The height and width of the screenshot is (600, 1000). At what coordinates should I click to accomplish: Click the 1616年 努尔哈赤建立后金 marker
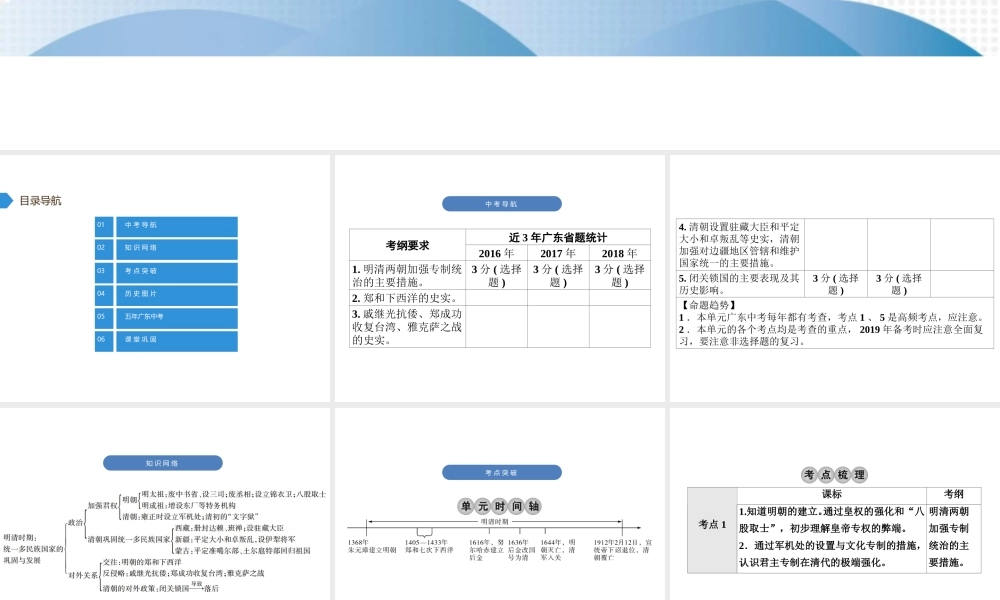pyautogui.click(x=487, y=550)
